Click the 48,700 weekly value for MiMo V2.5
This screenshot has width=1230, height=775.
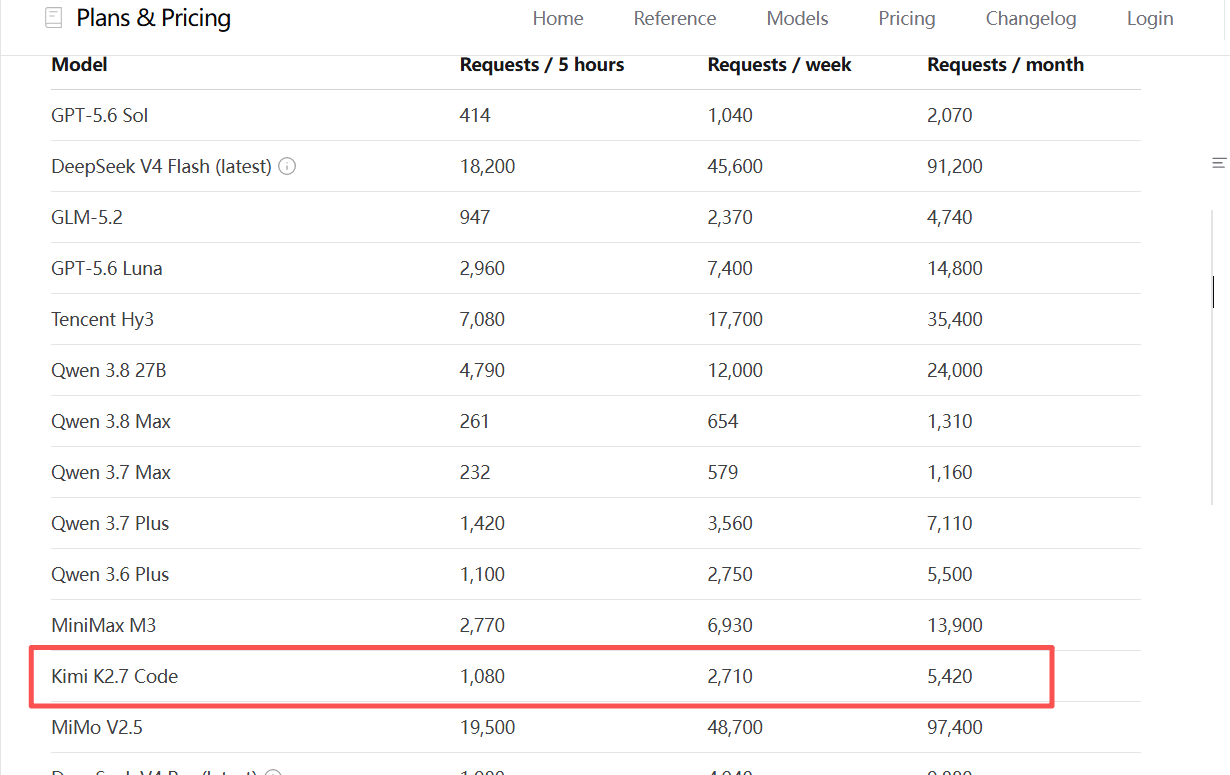pyautogui.click(x=735, y=727)
